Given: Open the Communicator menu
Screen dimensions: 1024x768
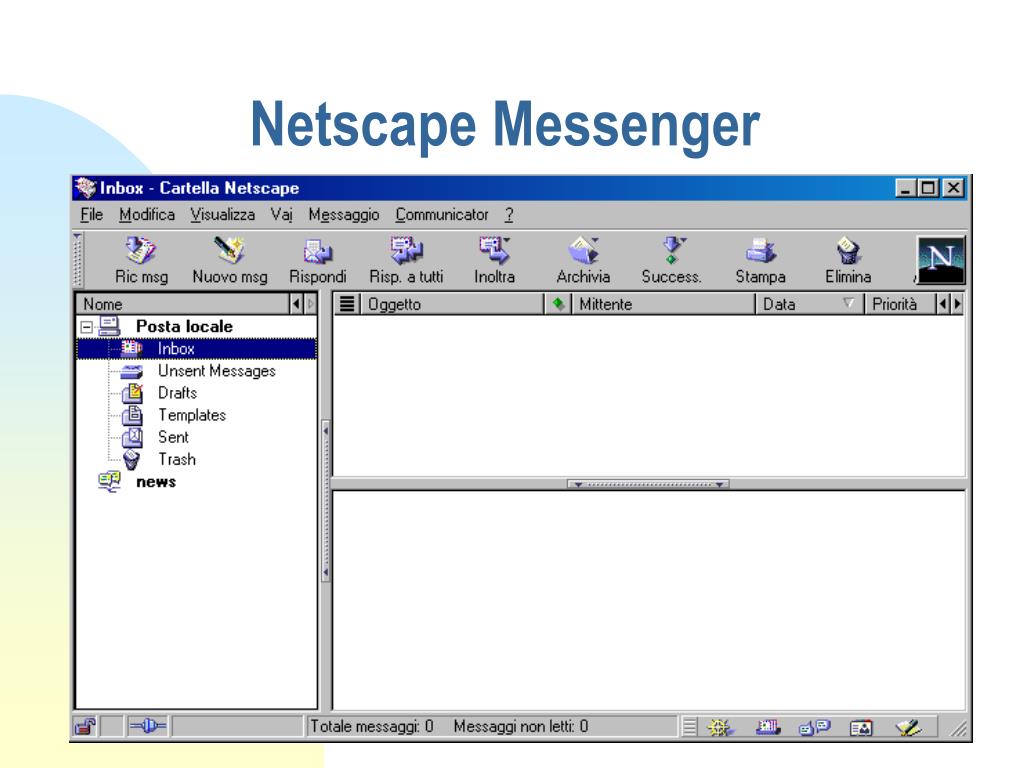Looking at the screenshot, I should coord(442,215).
